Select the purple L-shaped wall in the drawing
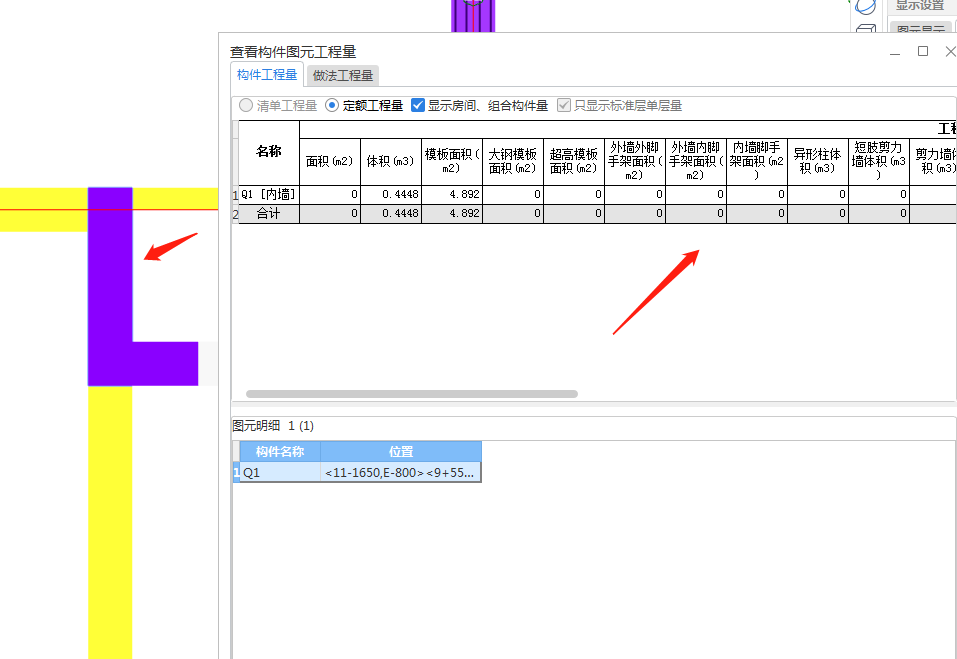Image resolution: width=957 pixels, height=659 pixels. click(110, 287)
